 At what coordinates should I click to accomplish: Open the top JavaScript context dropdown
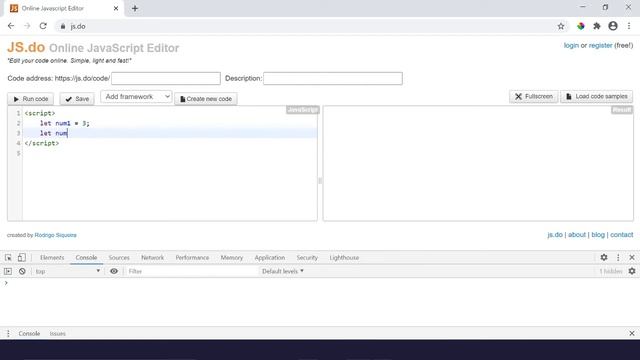67,271
